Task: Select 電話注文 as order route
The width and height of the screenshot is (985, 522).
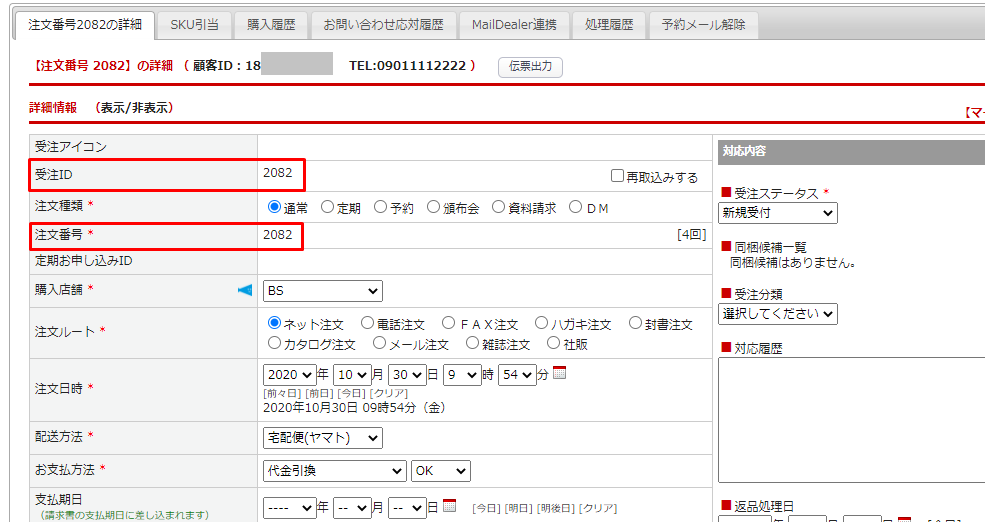Action: [367, 323]
